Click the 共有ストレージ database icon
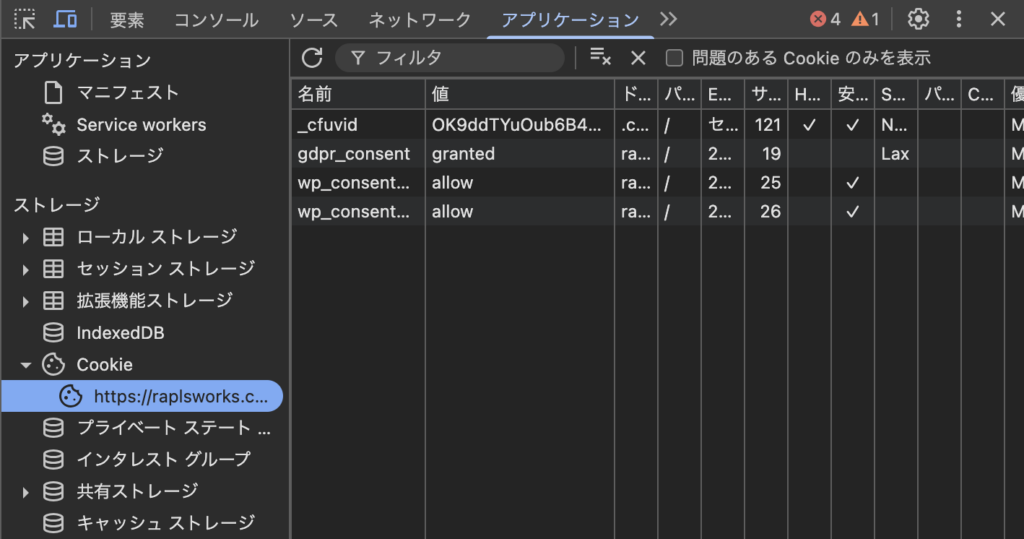 click(54, 491)
